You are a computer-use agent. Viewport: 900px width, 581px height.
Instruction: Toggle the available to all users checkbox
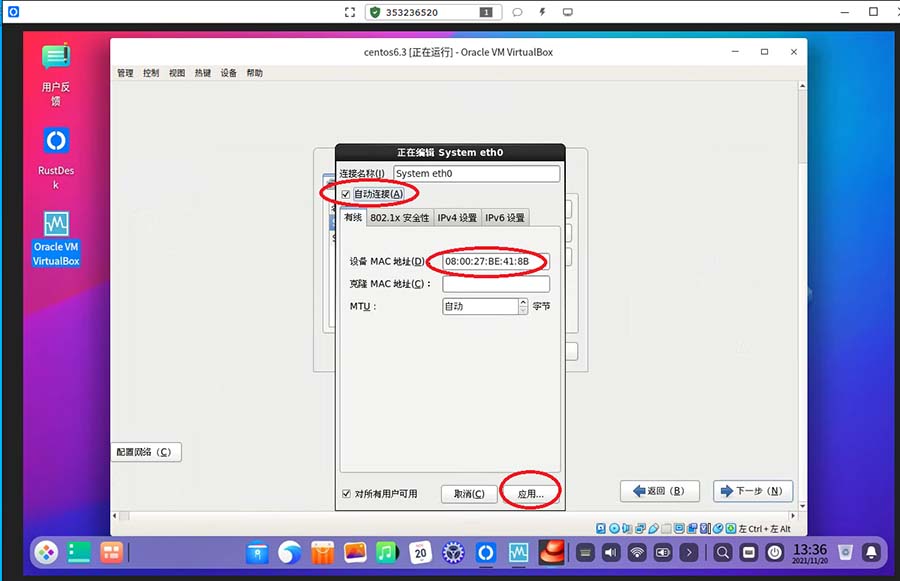pos(346,494)
